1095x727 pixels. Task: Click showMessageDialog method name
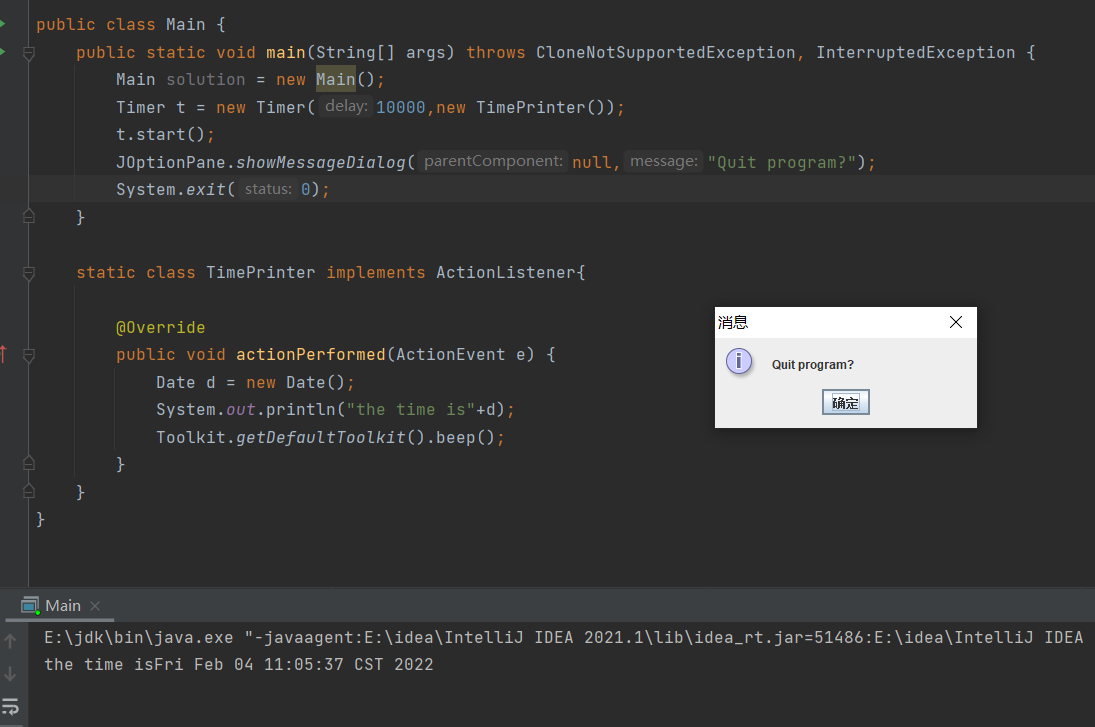[x=321, y=162]
